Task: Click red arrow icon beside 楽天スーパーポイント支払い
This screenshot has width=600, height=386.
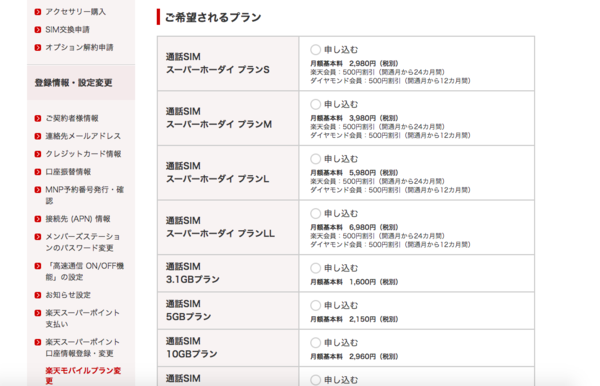Action: coord(38,313)
